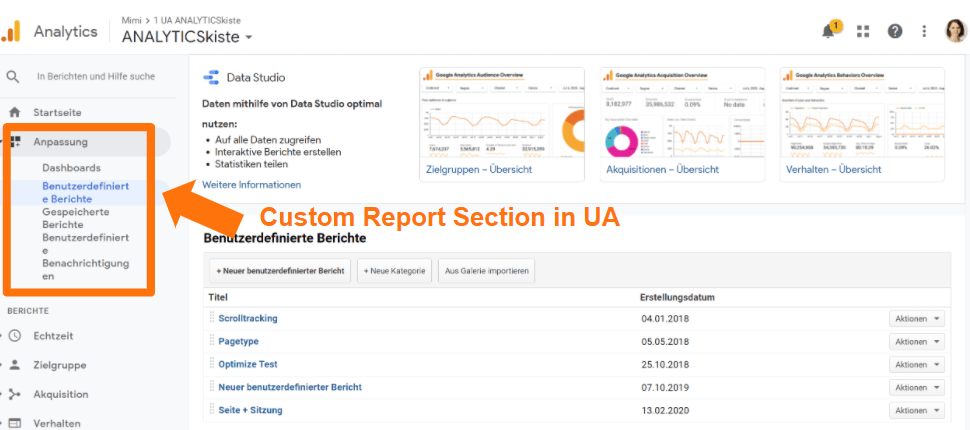970x430 pixels.
Task: Open Aktionen dropdown for Optimize Test
Action: pos(917,364)
